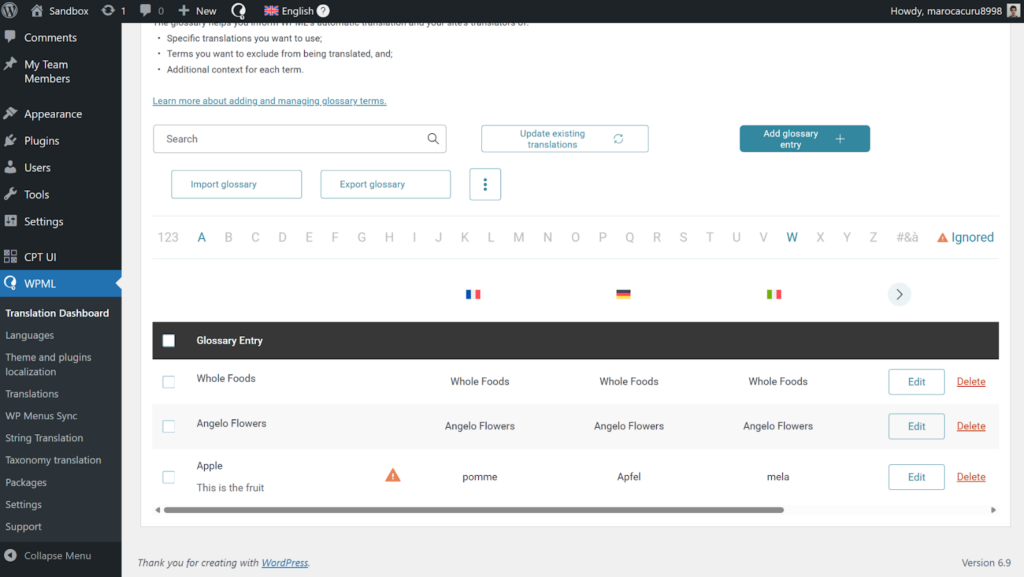Image resolution: width=1024 pixels, height=577 pixels.
Task: Open the WordPress logo menu
Action: pos(10,10)
